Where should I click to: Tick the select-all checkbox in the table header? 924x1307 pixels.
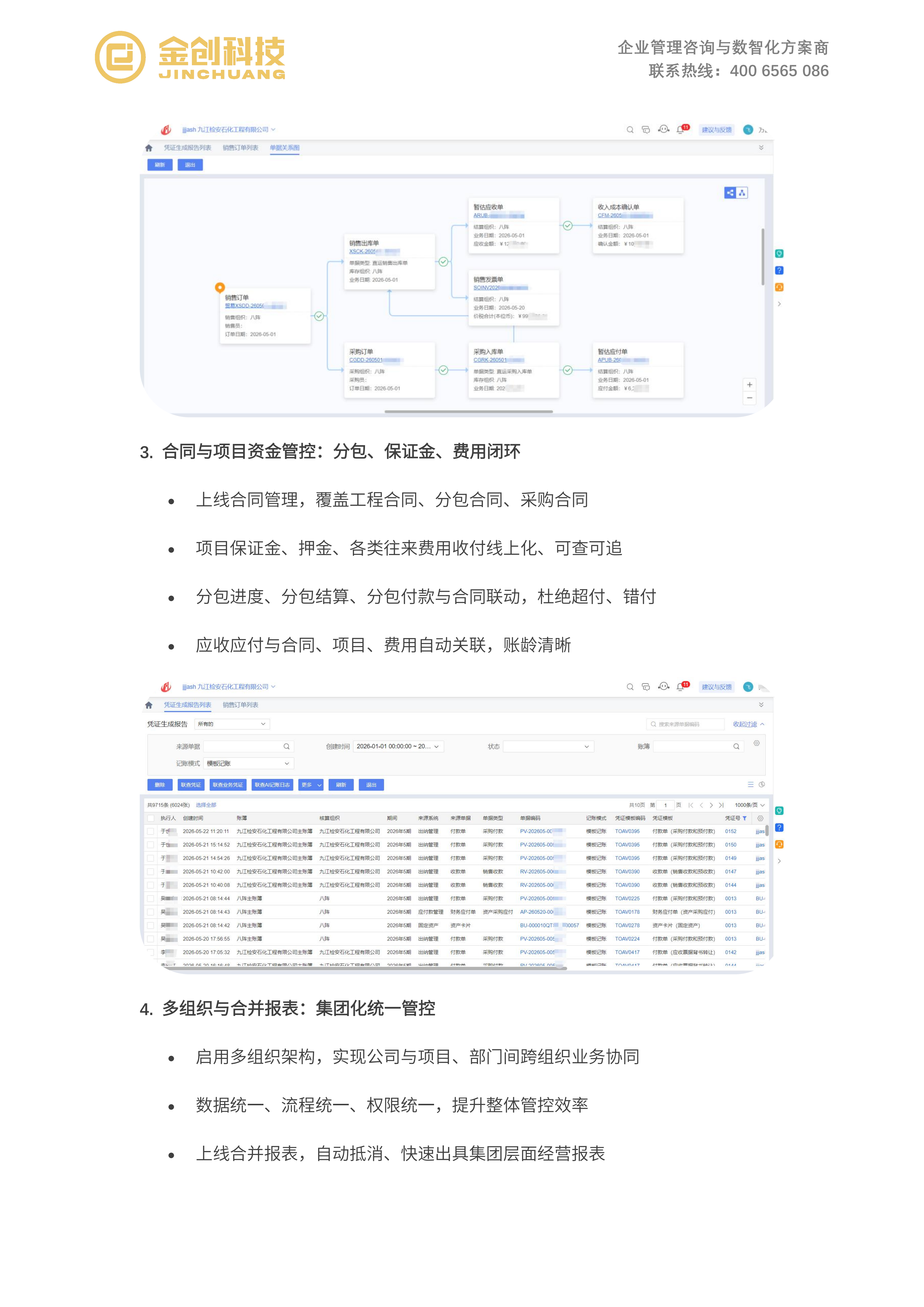click(x=151, y=819)
